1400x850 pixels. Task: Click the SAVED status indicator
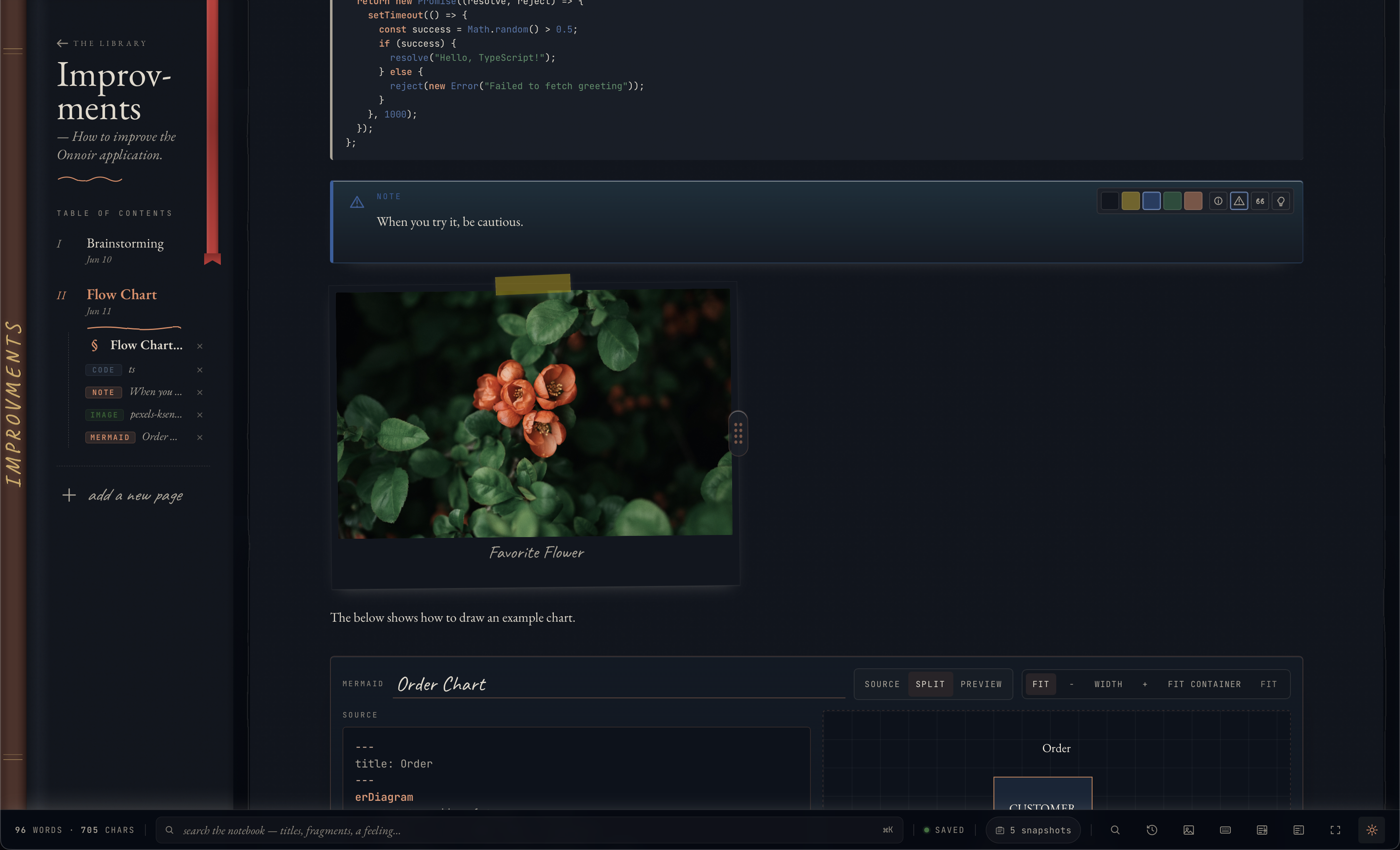[944, 830]
